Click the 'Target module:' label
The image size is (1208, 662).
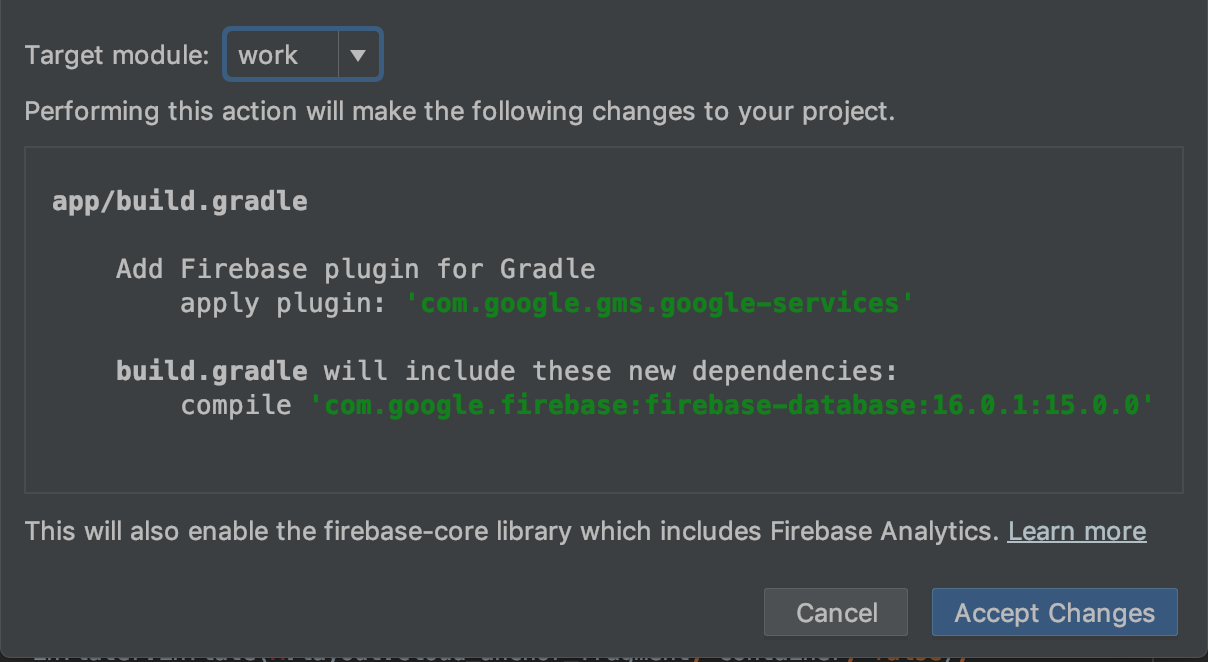click(117, 55)
